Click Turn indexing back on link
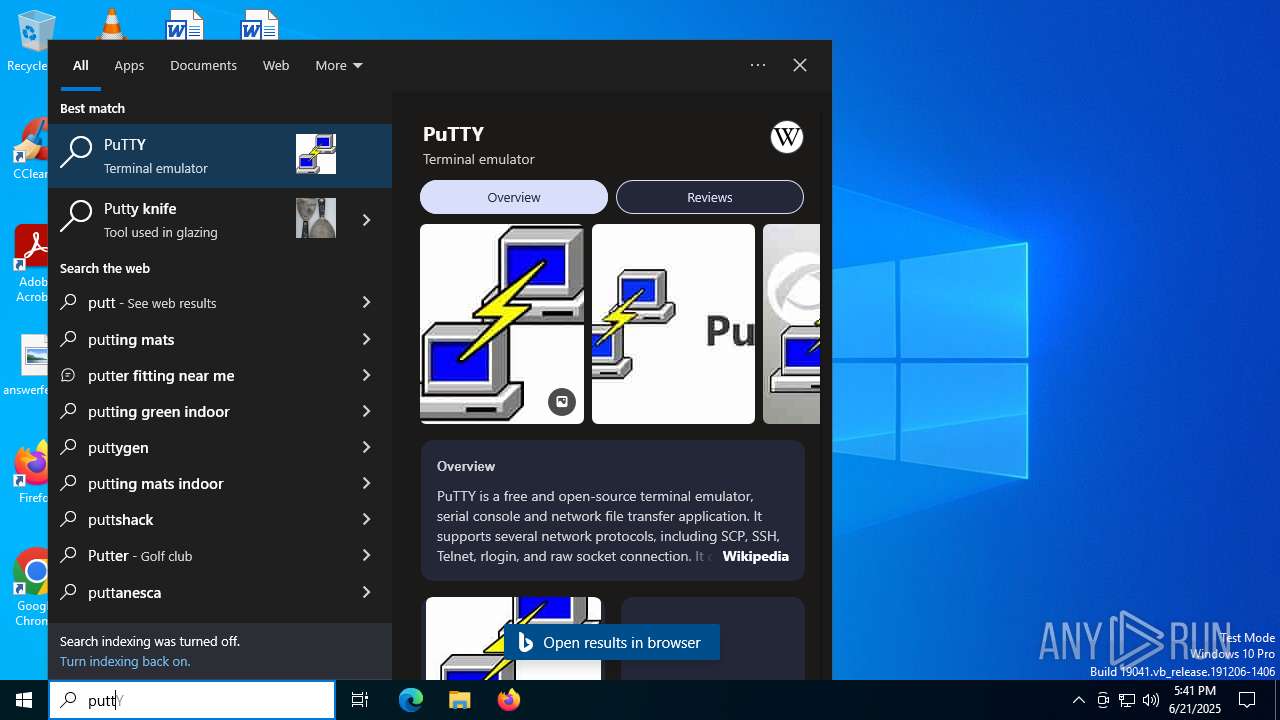The image size is (1280, 720). pos(125,661)
